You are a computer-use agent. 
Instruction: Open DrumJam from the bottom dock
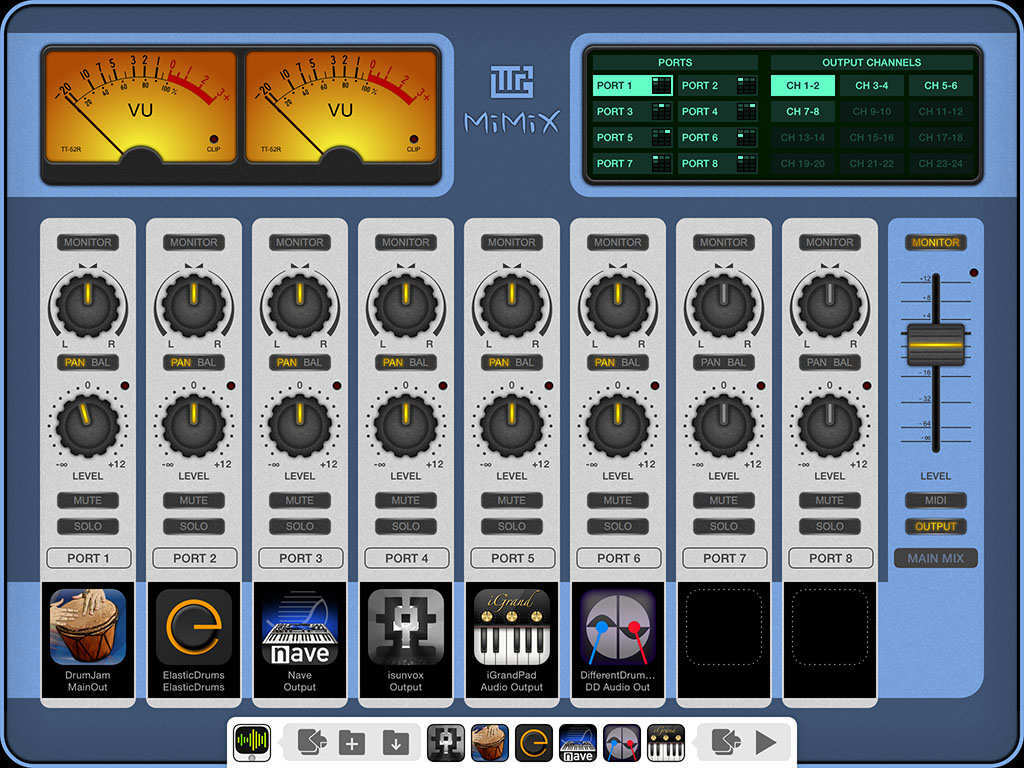coord(489,742)
